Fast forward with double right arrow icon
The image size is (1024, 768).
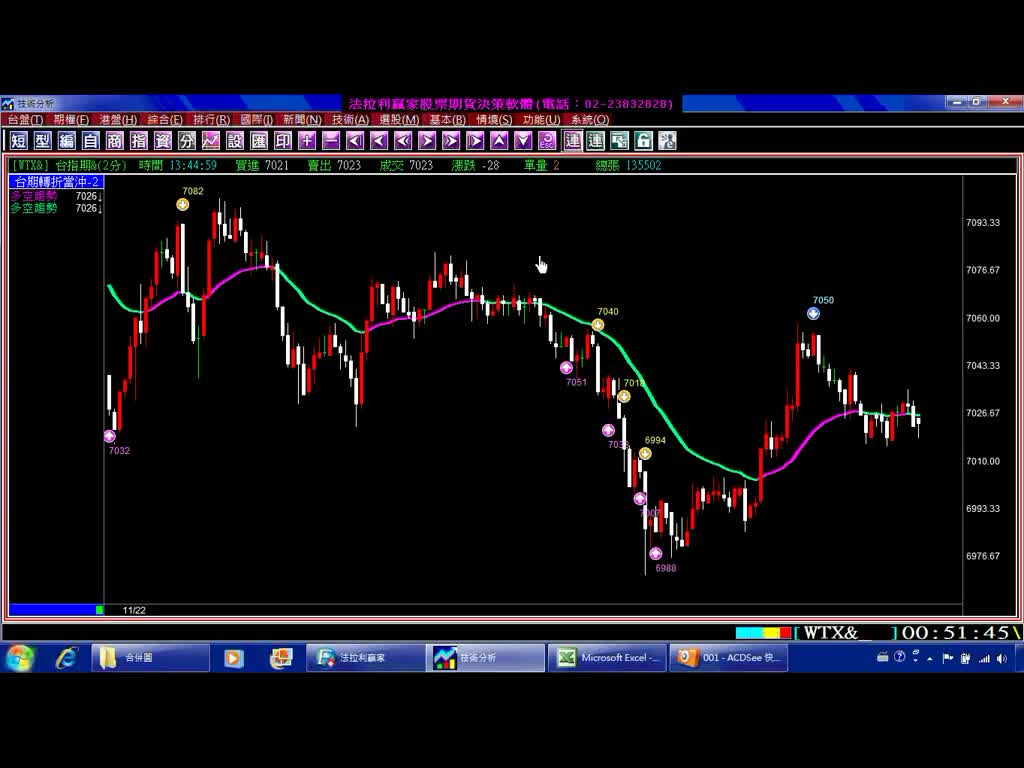pos(451,140)
